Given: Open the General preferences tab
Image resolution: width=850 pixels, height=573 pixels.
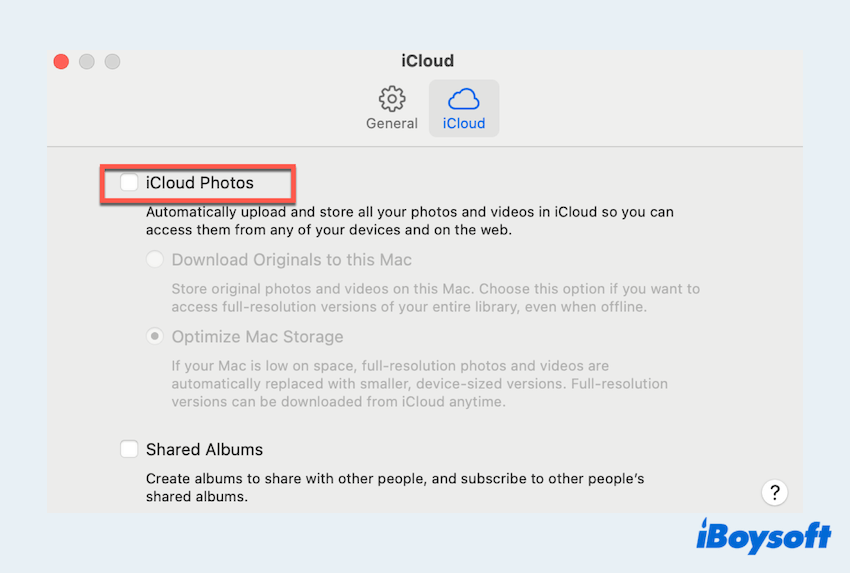Looking at the screenshot, I should click(391, 108).
